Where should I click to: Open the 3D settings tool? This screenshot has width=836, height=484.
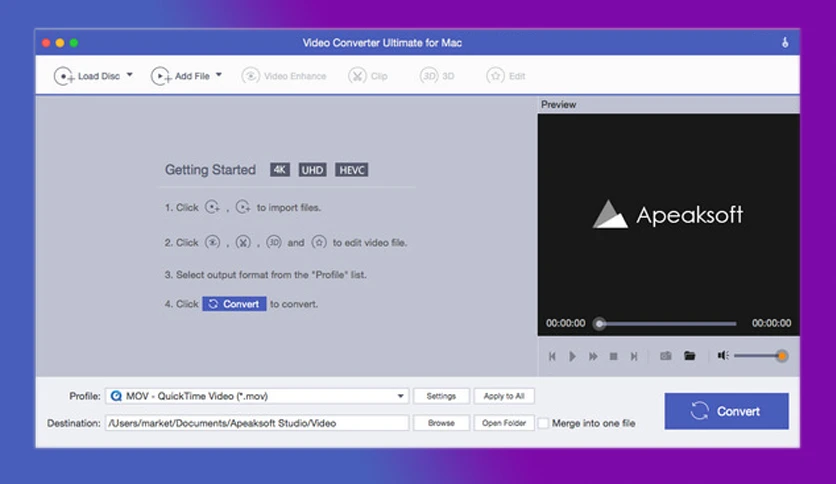[437, 76]
